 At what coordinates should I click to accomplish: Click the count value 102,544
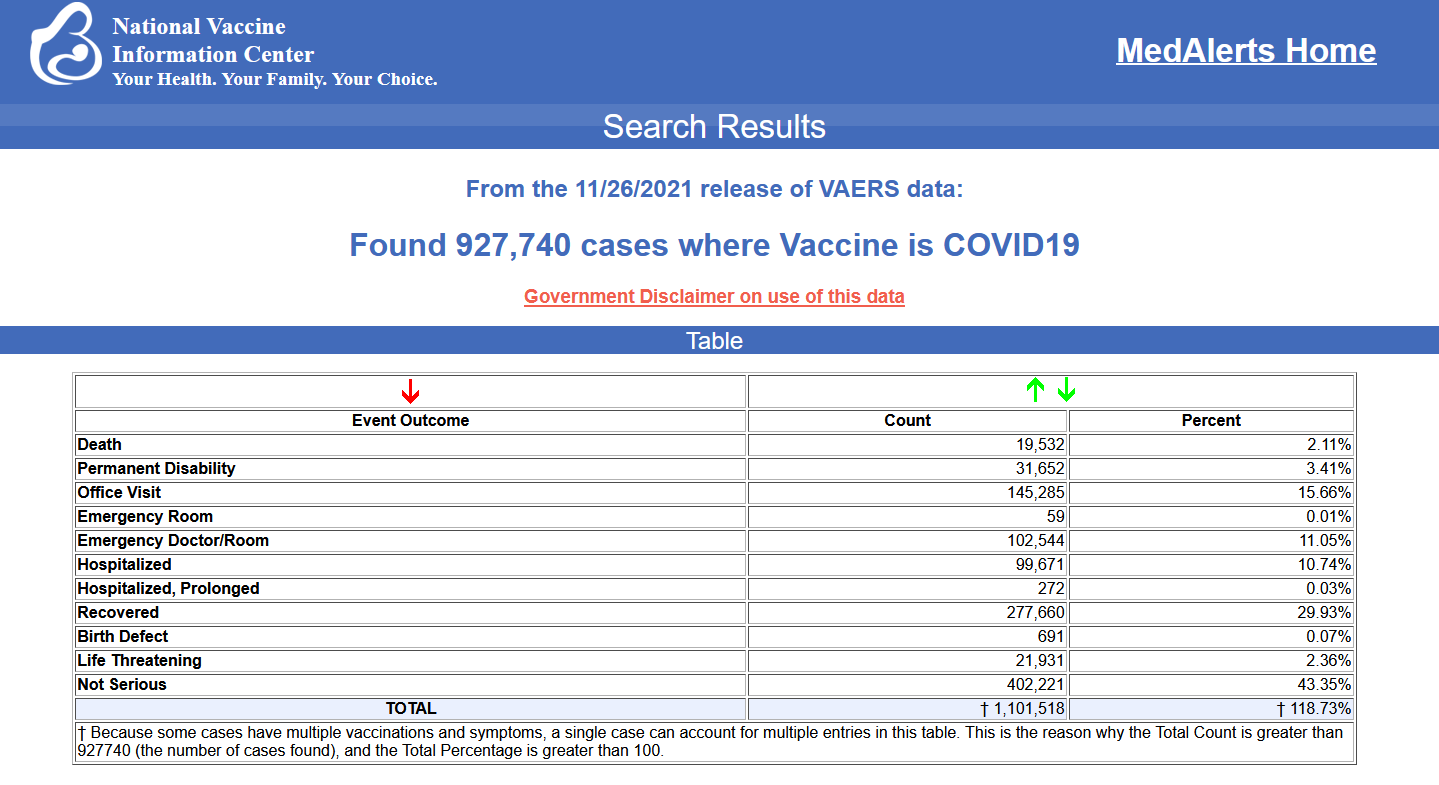tap(1036, 540)
